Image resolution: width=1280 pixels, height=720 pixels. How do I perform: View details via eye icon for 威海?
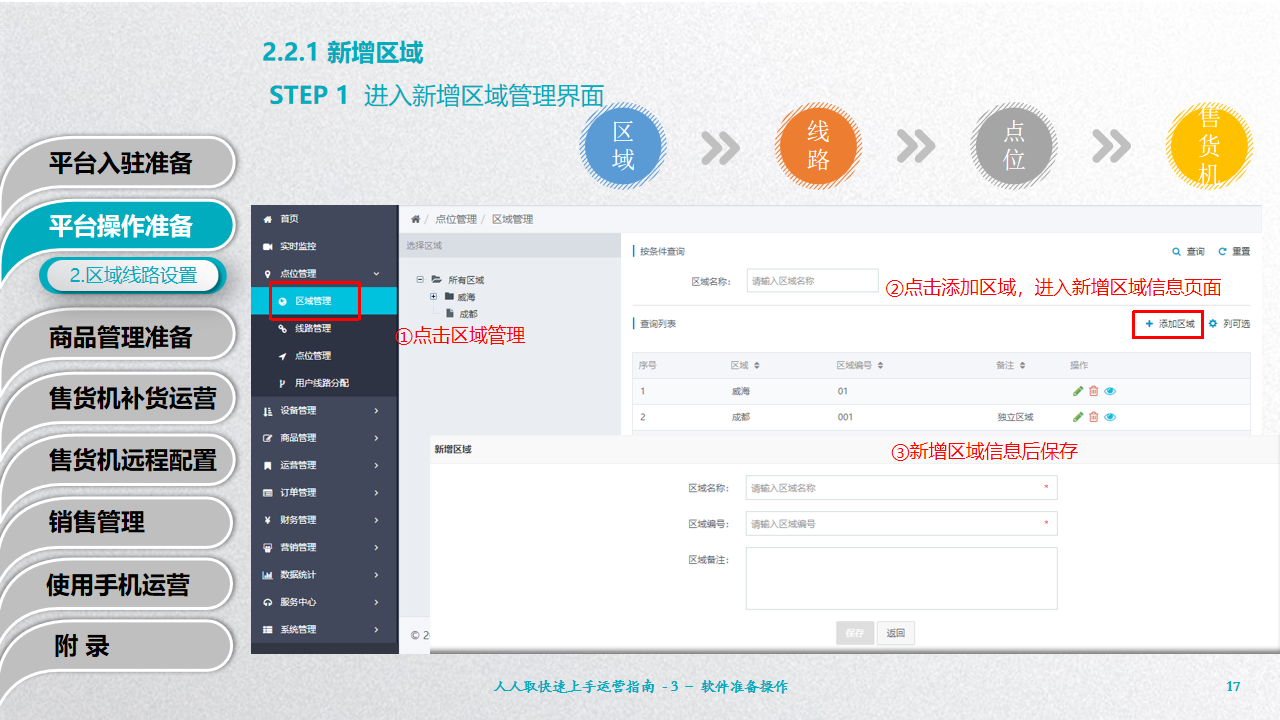[x=1110, y=391]
